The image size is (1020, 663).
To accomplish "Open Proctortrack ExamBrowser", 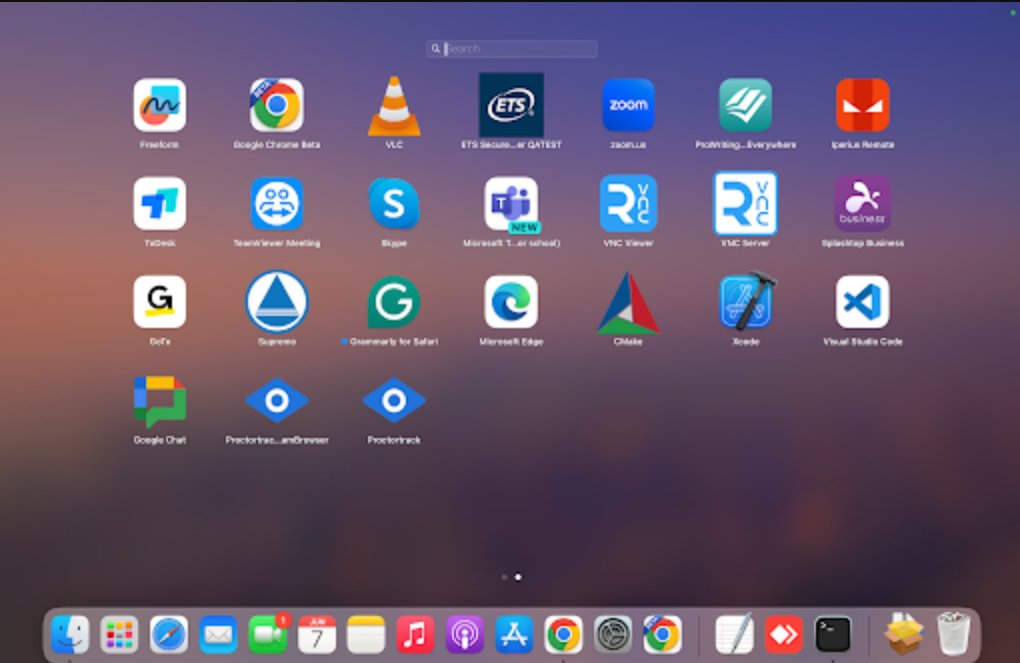I will click(276, 401).
